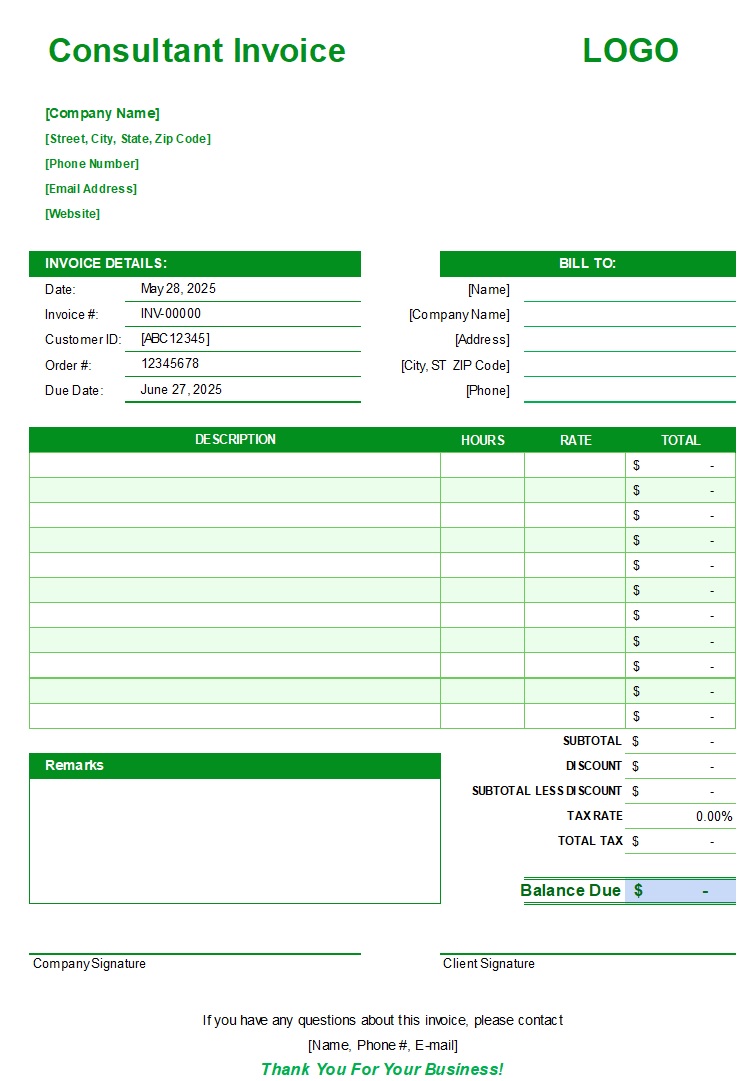This screenshot has width=737, height=1081.
Task: Click the SUBTOTAL LESS DISCOUNT amount
Action: point(680,791)
